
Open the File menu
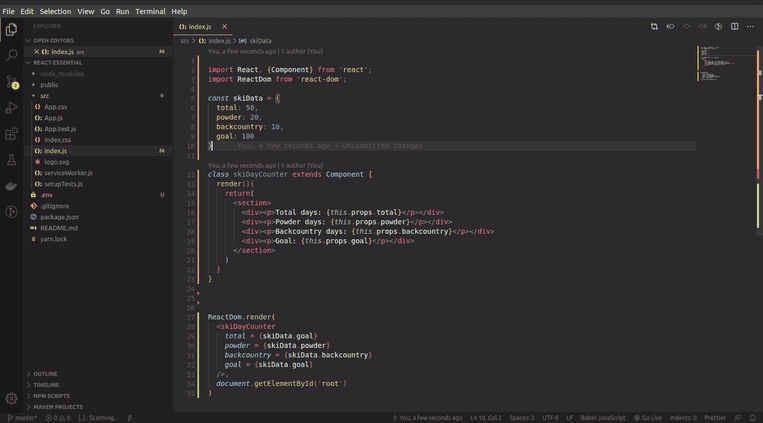click(x=8, y=11)
